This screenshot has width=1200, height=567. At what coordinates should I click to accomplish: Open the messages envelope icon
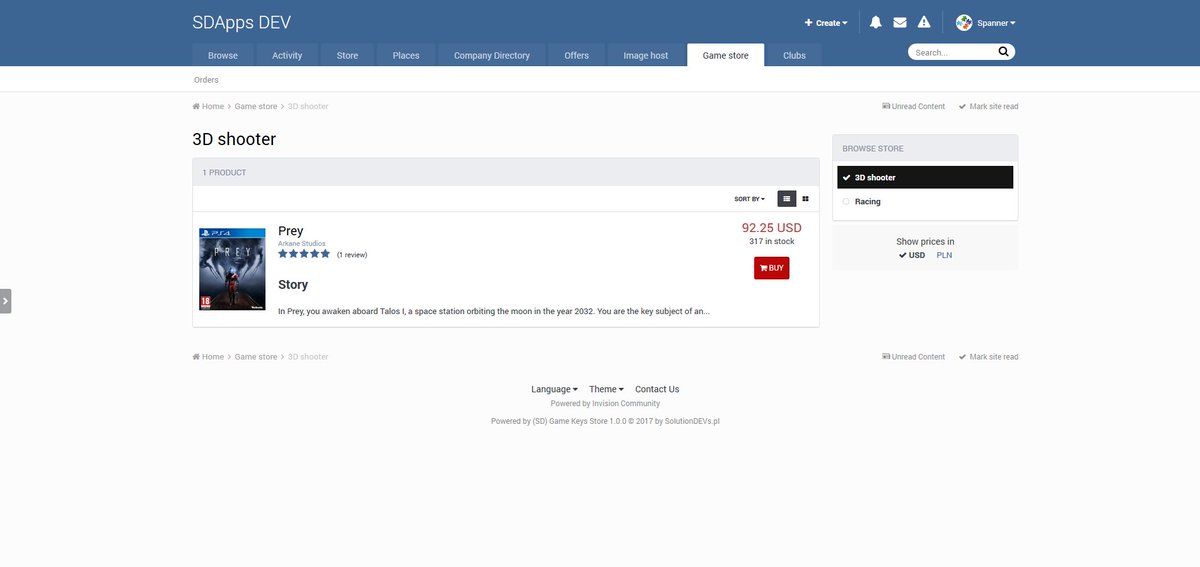[900, 22]
